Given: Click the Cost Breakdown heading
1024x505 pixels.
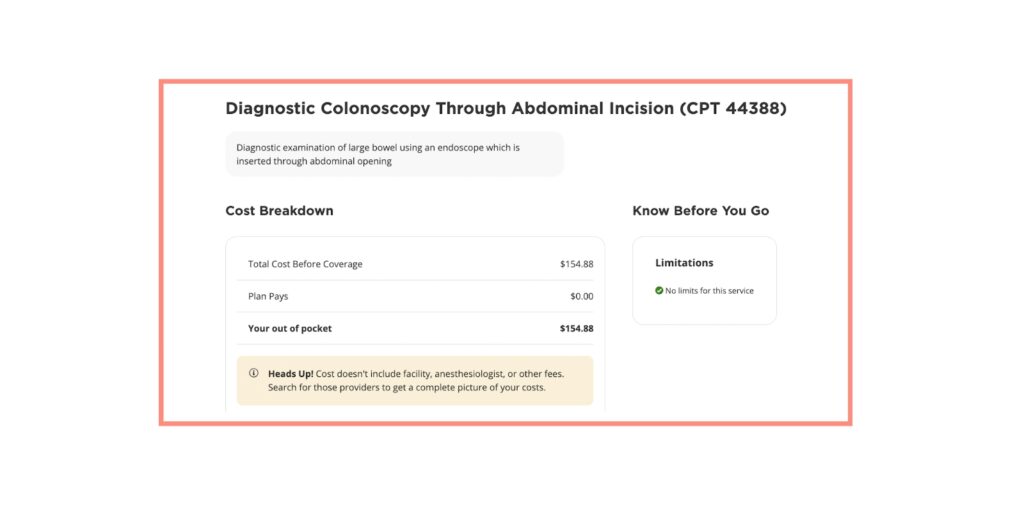Looking at the screenshot, I should (280, 211).
